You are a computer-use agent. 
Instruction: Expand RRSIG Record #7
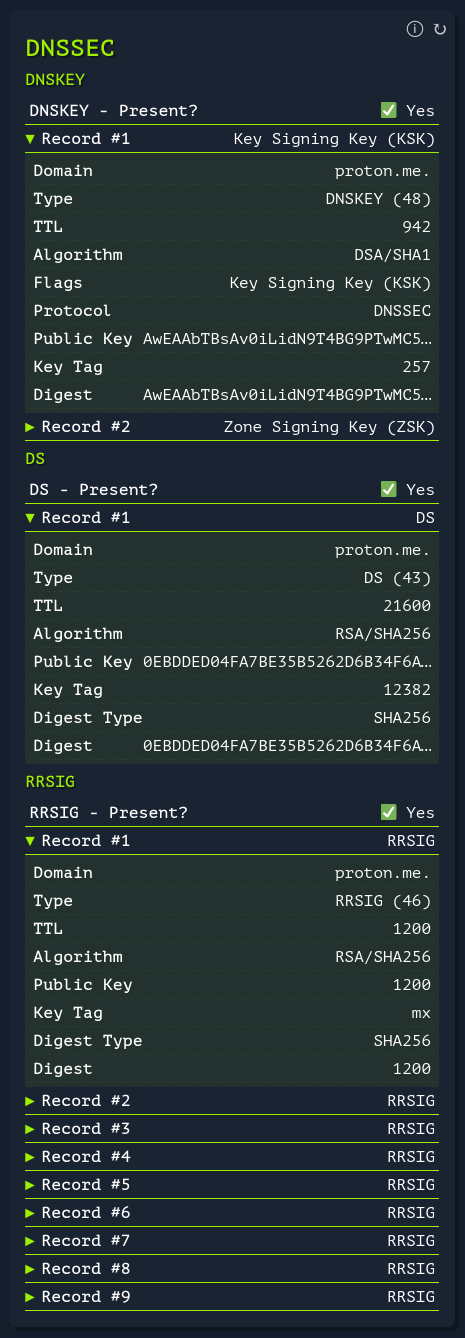(x=232, y=1241)
